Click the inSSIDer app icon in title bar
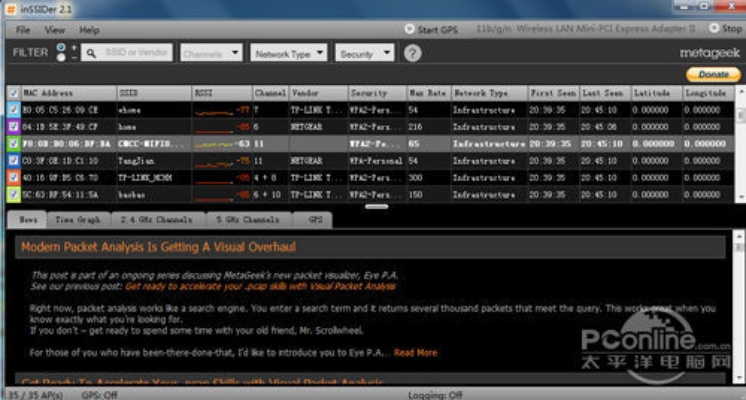The width and height of the screenshot is (746, 400). click(10, 9)
